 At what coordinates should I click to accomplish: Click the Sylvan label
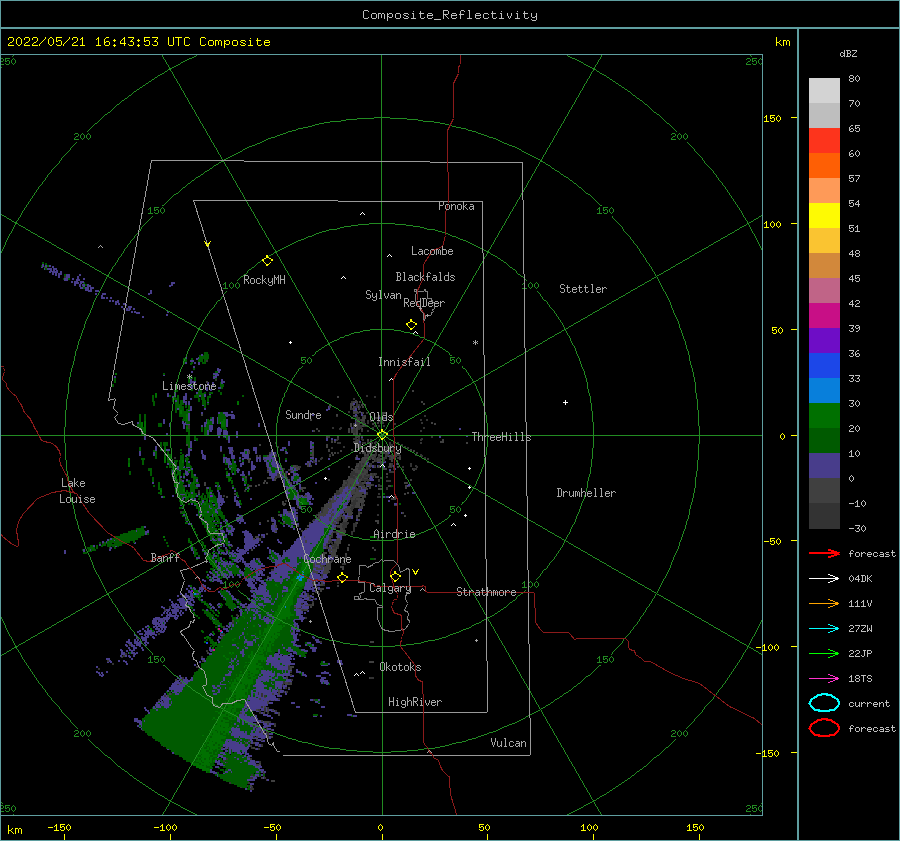383,295
